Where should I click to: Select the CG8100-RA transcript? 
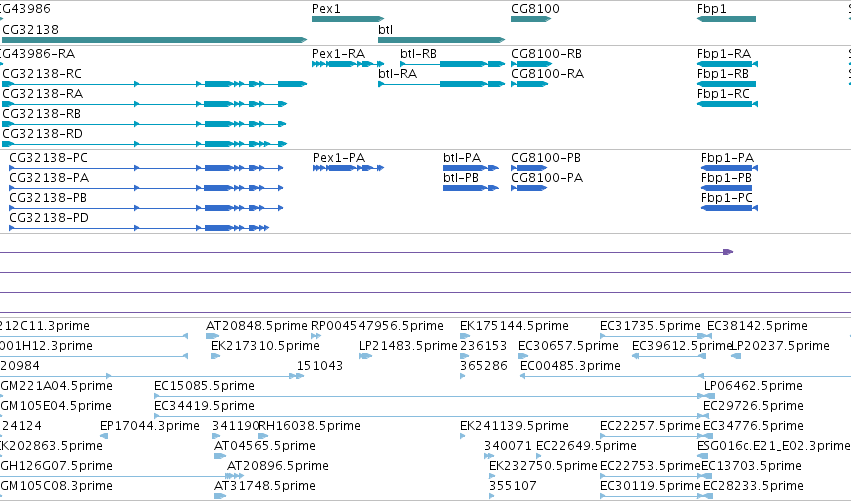[530, 84]
